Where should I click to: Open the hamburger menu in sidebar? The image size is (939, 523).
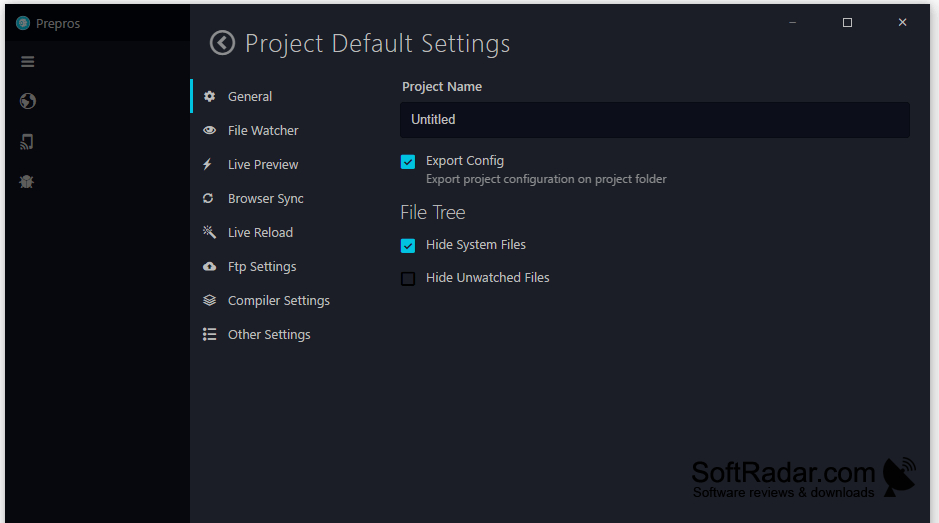pos(28,62)
